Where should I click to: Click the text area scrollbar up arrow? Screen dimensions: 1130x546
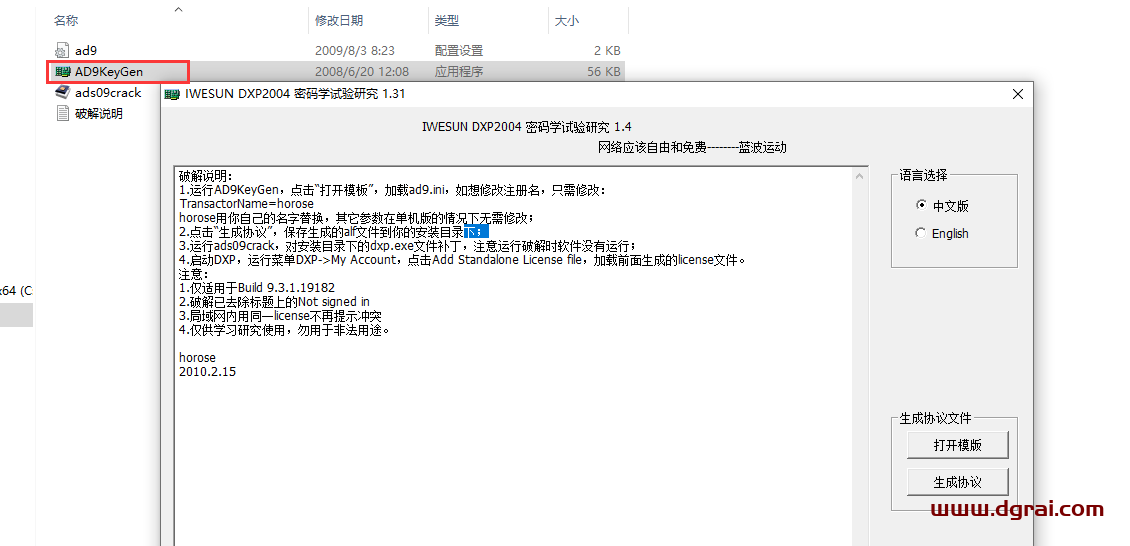[x=860, y=175]
